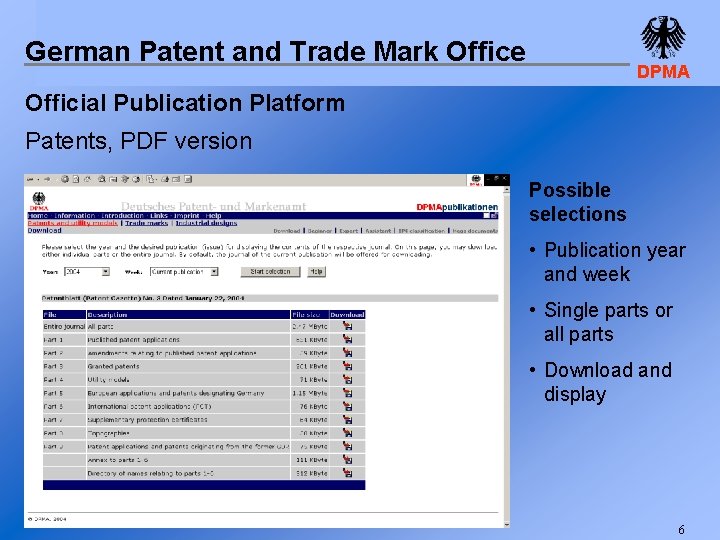Download the Utility models file
Image resolution: width=720 pixels, height=540 pixels.
click(347, 379)
